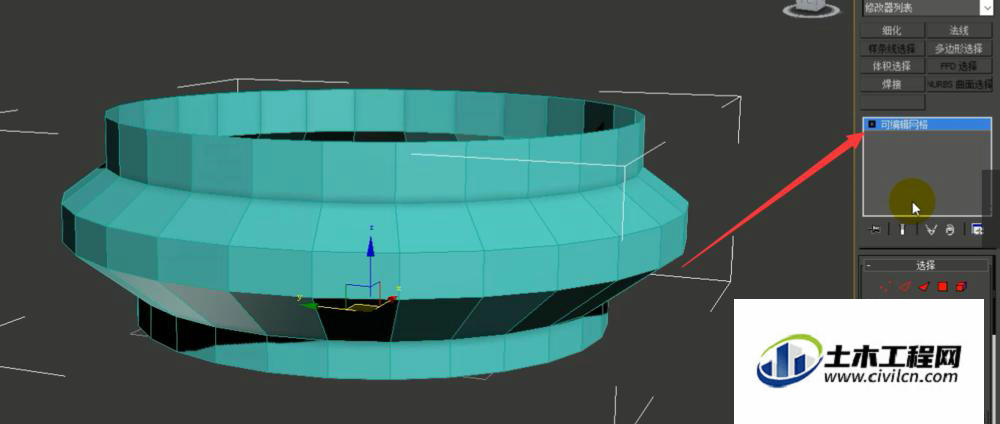The width and height of the screenshot is (1000, 424).
Task: Click the 法线 modifier button
Action: pos(959,30)
